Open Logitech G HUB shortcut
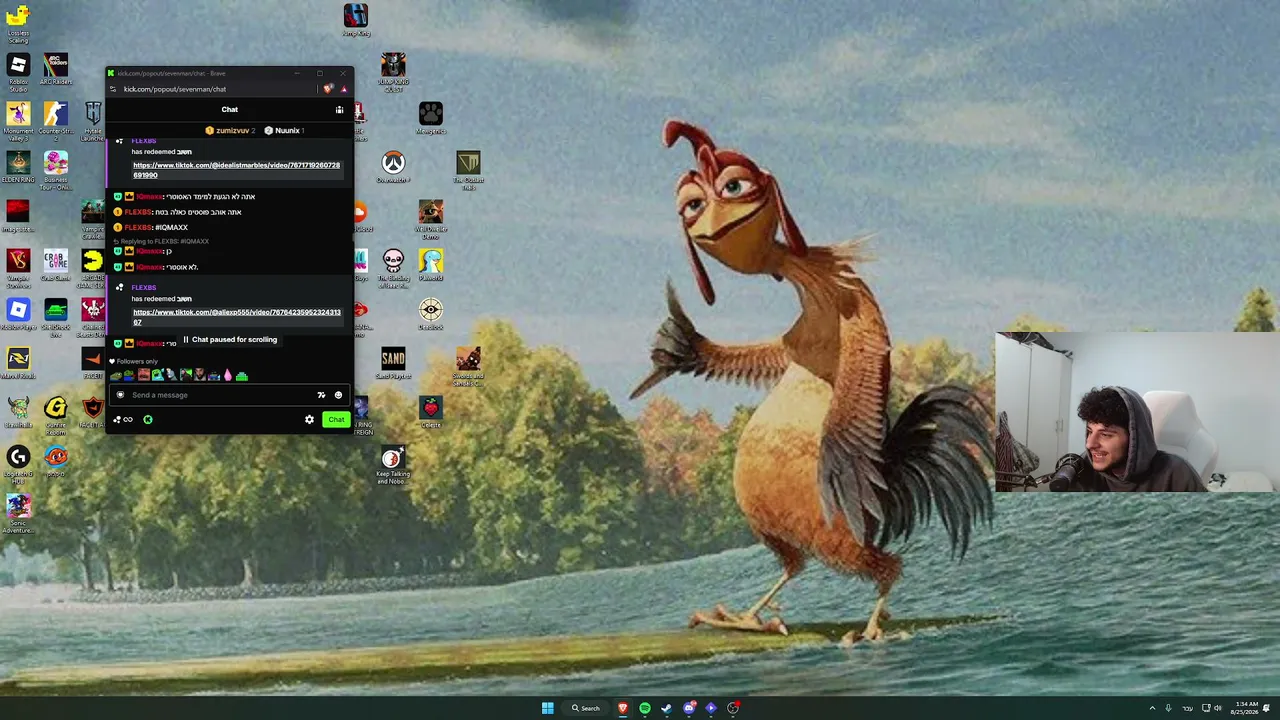The image size is (1280, 720). [x=18, y=465]
